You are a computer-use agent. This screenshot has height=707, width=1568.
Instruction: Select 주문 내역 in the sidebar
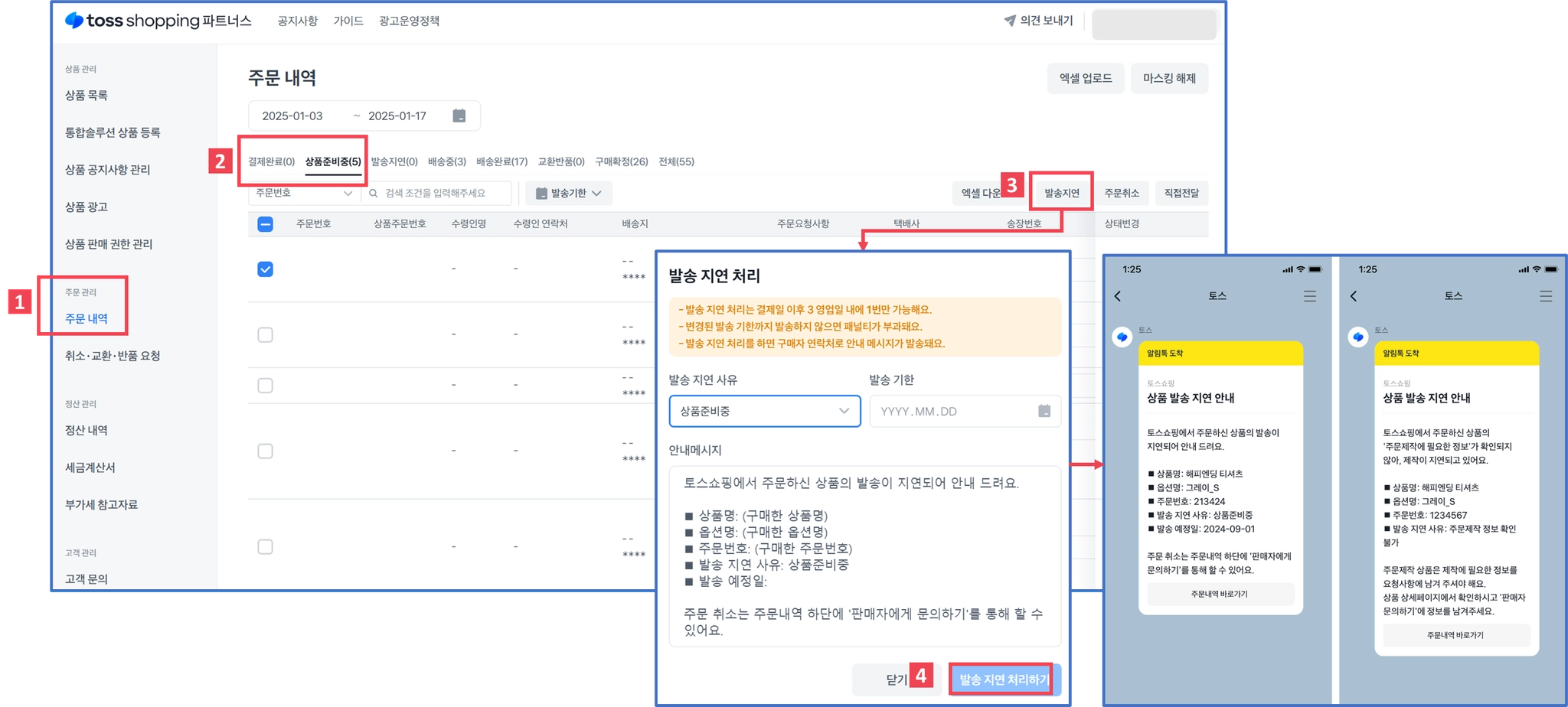coord(87,318)
